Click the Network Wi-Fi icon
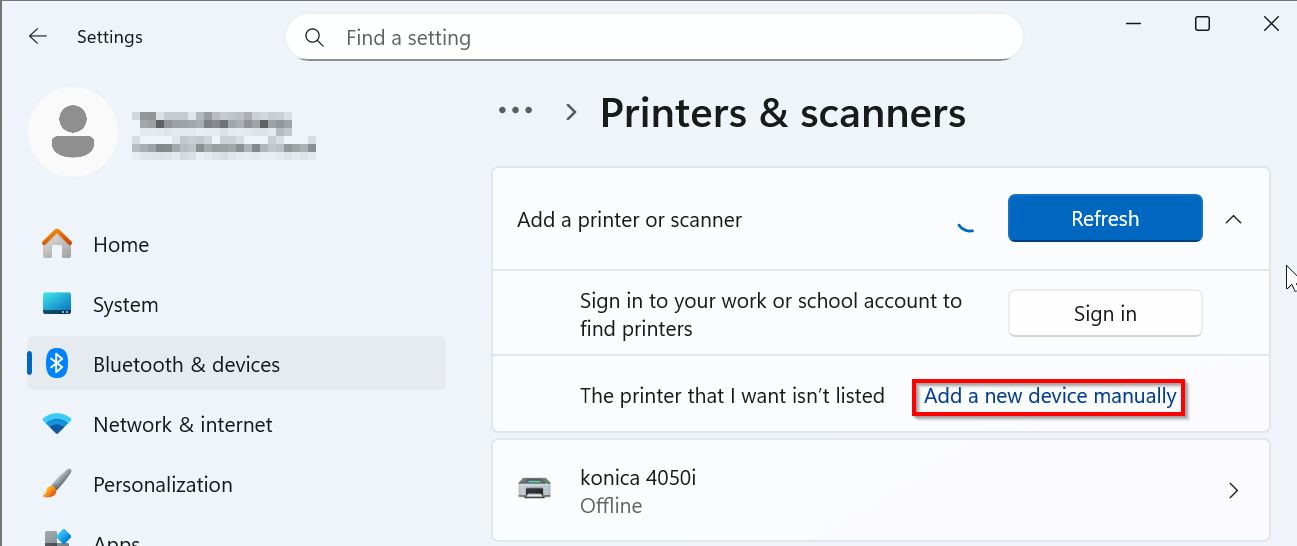This screenshot has height=546, width=1297. (x=57, y=424)
